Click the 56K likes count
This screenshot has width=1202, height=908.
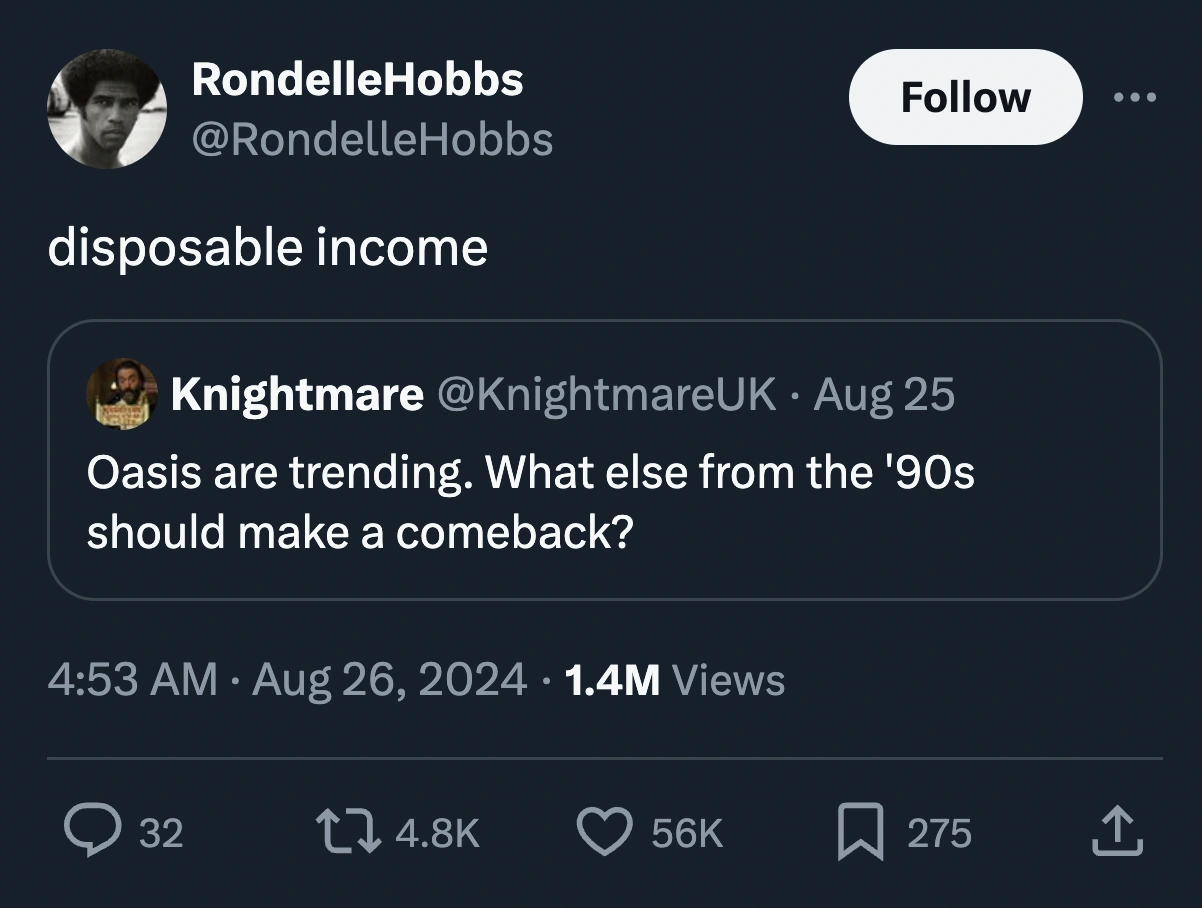coord(686,833)
